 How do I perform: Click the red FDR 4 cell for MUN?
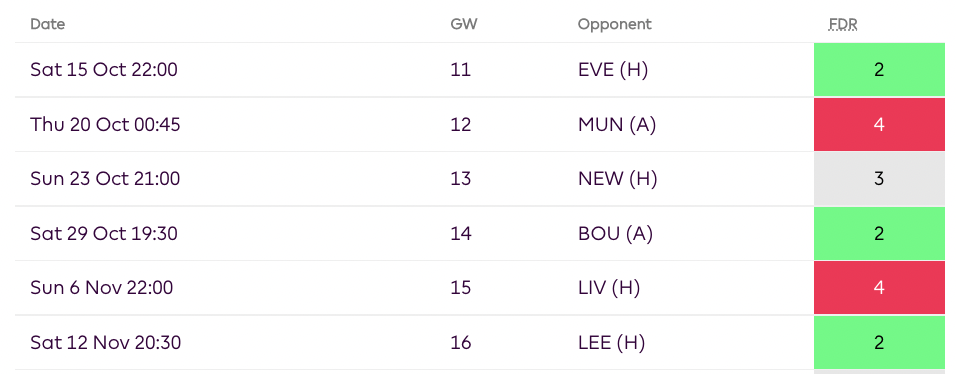pos(879,124)
